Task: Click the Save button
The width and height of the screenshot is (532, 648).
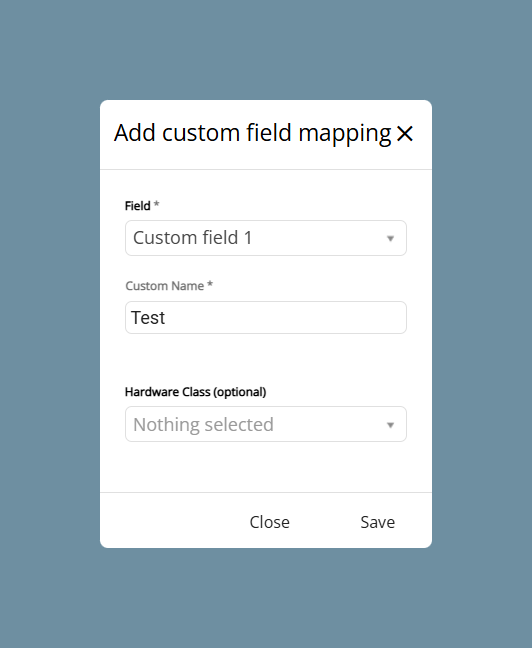Action: click(377, 522)
